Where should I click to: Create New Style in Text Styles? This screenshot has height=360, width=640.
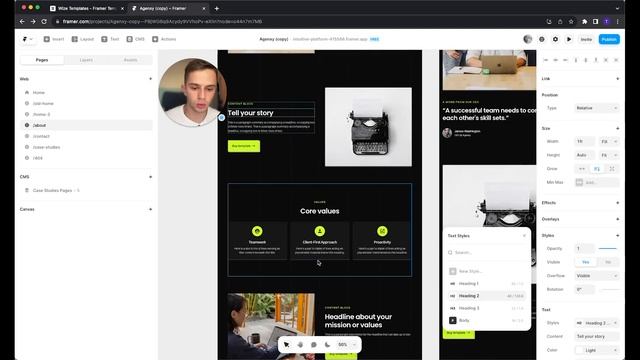(x=487, y=271)
